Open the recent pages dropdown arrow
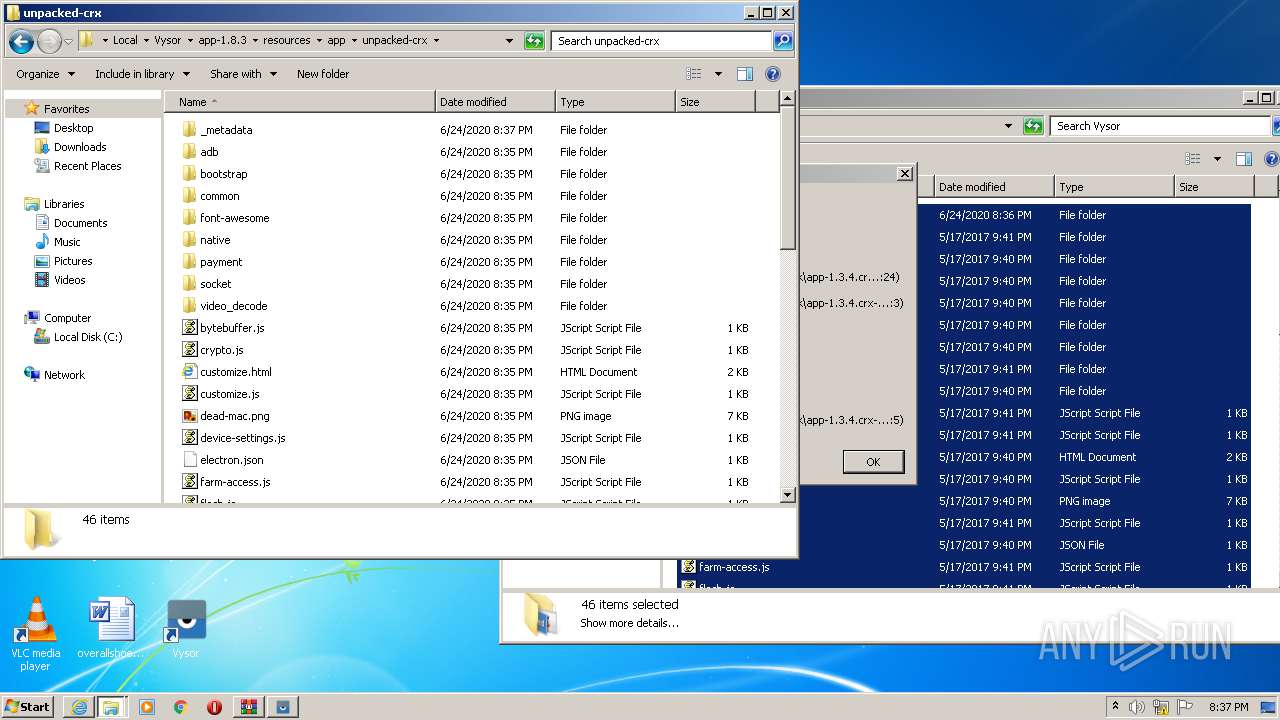Image resolution: width=1280 pixels, height=720 pixels. pos(68,41)
